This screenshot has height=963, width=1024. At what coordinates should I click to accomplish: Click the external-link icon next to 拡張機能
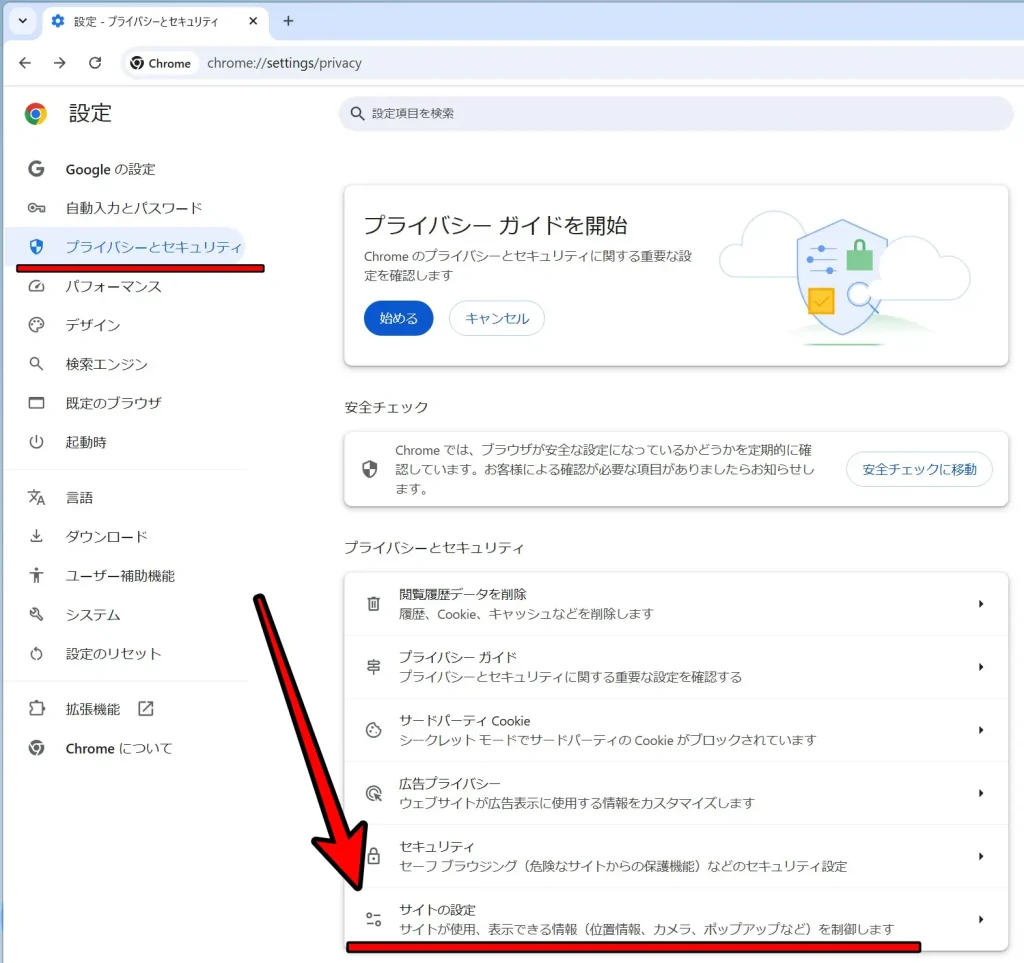pyautogui.click(x=144, y=708)
